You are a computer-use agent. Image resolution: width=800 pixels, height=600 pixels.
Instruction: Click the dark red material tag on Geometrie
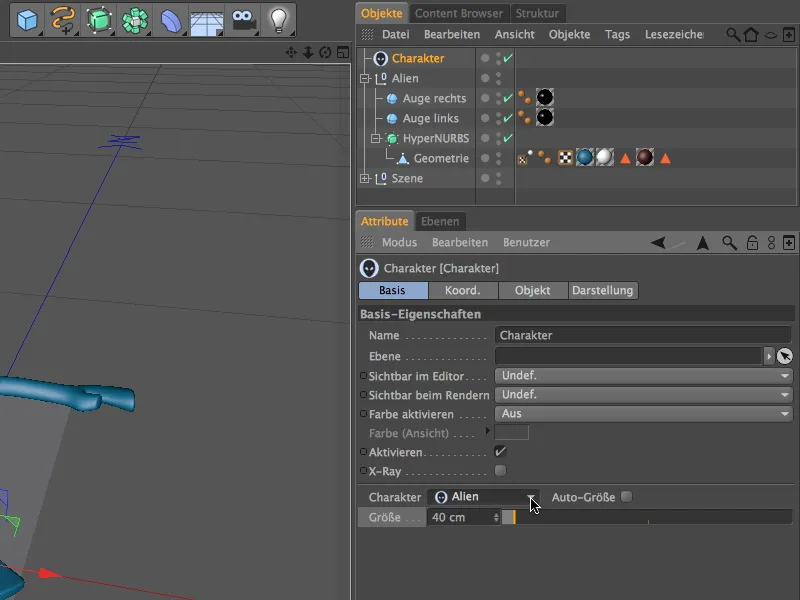645,158
